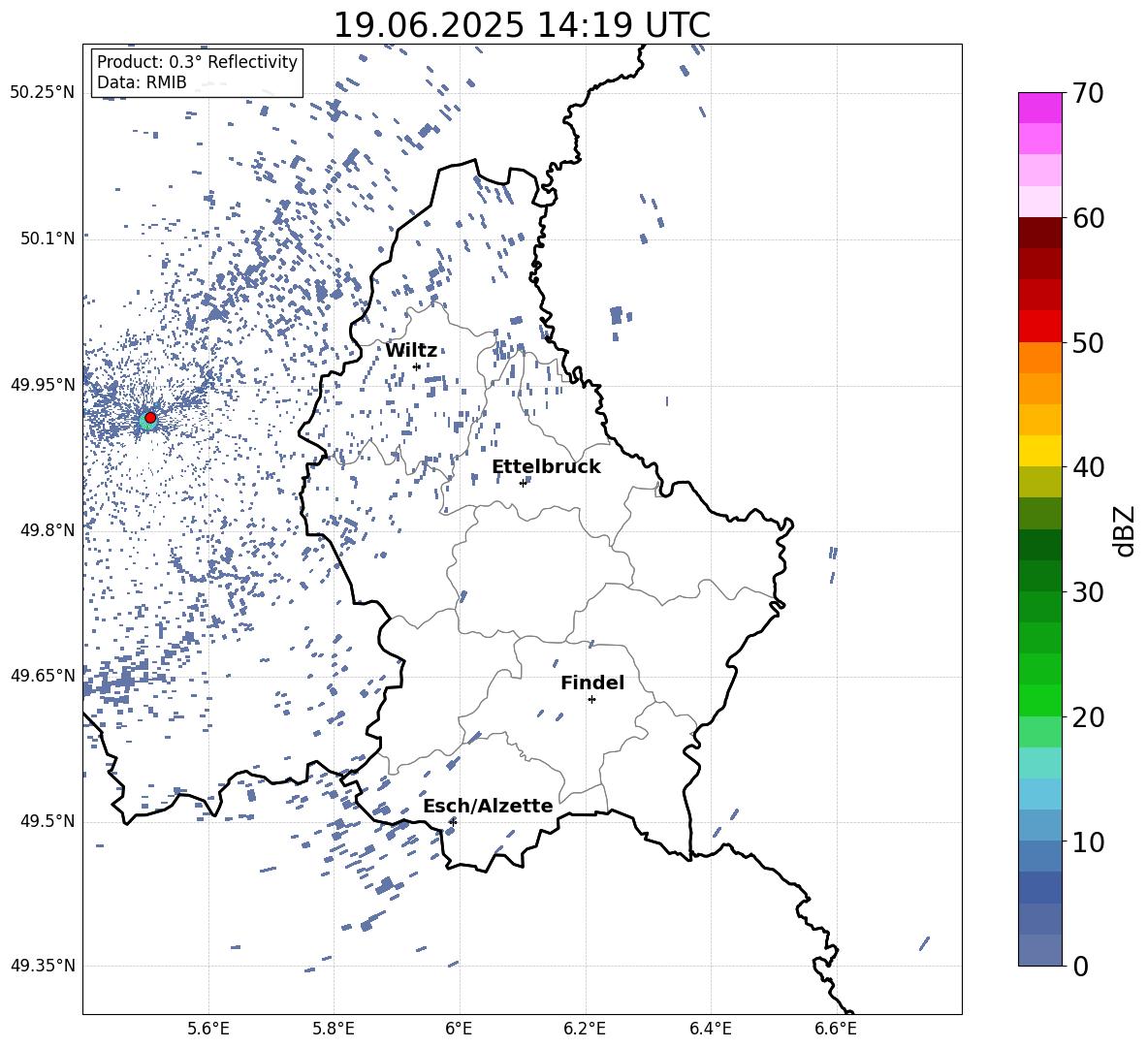Click the Esch/Alzette city label
Viewport: 1148px width, 1048px height.
coord(489,806)
